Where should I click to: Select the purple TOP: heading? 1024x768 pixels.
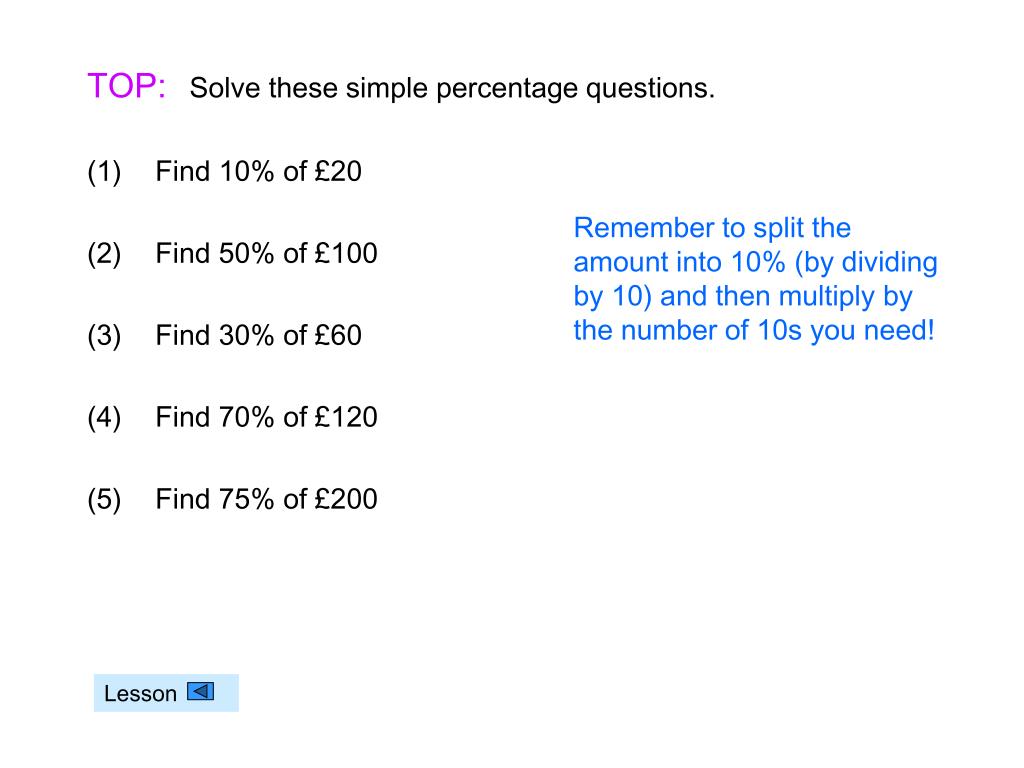tap(127, 86)
